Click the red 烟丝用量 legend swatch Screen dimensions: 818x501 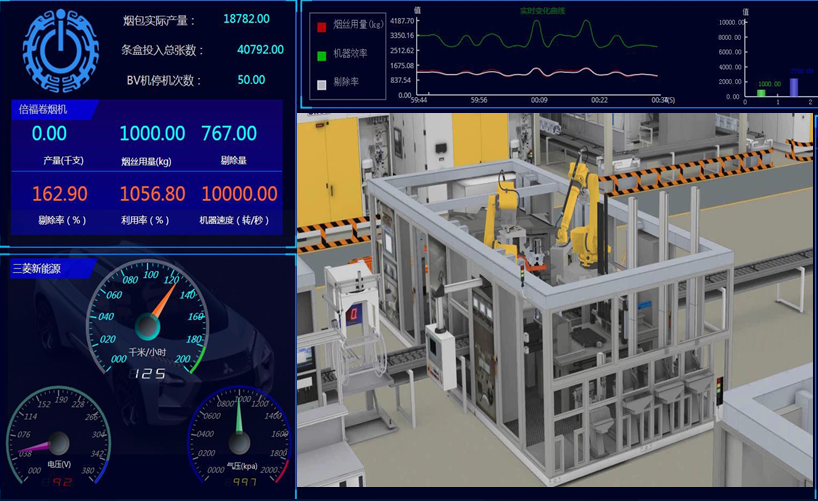322,28
